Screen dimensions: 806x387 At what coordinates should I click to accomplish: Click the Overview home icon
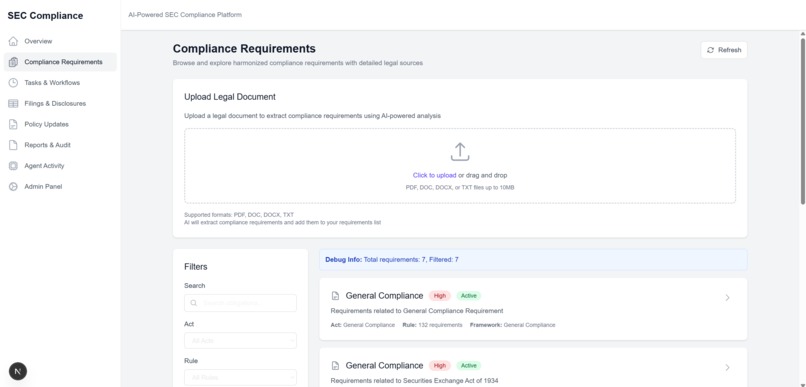coord(13,41)
